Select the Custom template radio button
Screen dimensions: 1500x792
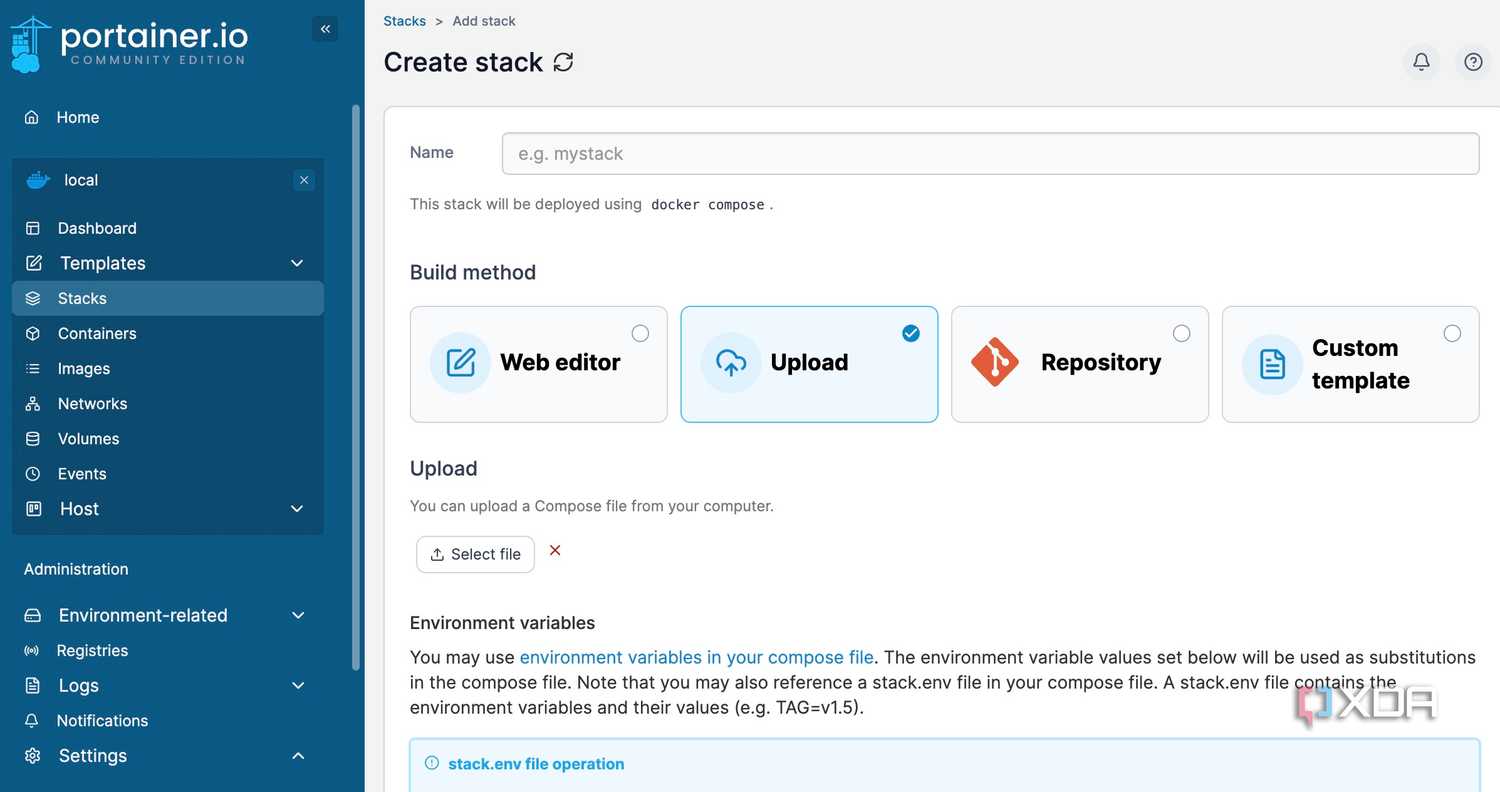click(x=1452, y=333)
